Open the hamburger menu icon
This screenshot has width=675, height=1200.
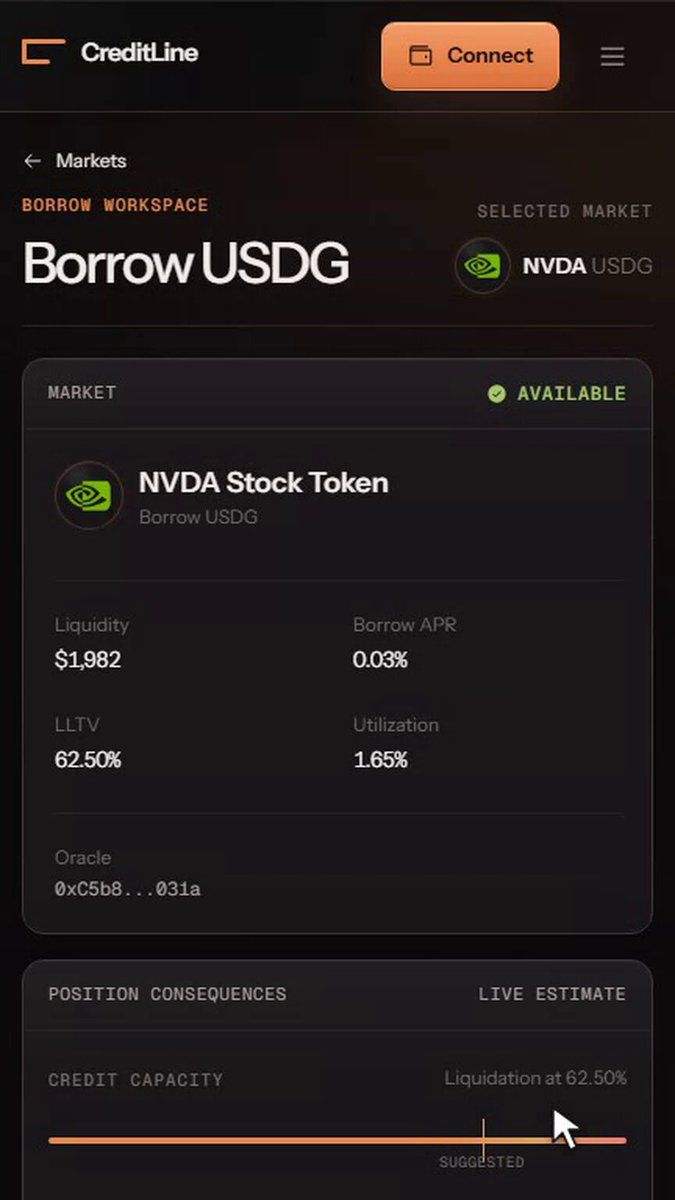(612, 56)
